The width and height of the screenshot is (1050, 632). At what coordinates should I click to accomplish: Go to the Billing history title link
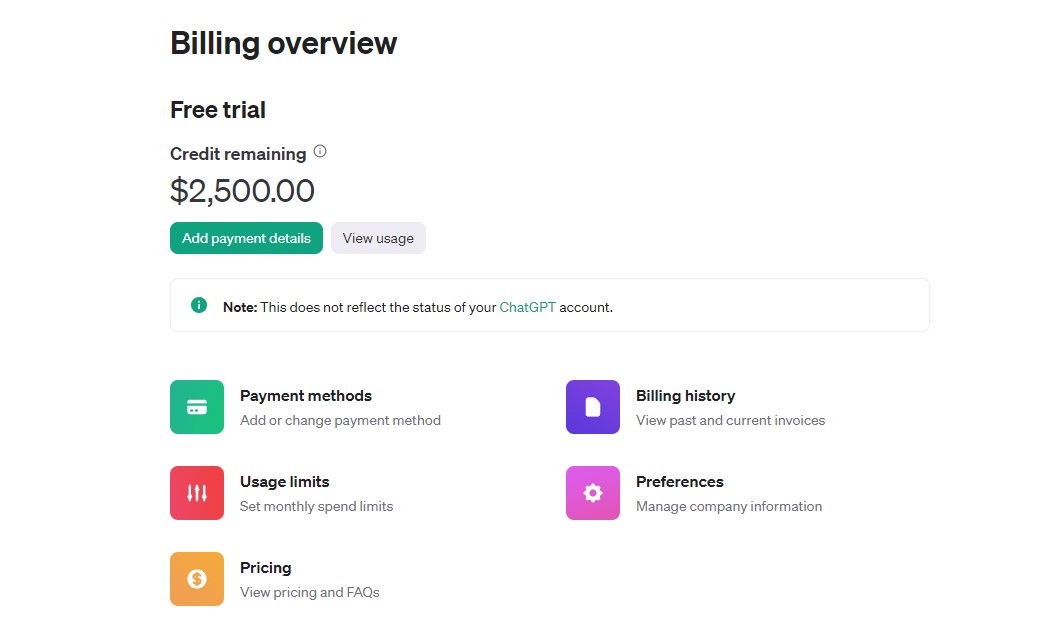point(685,396)
